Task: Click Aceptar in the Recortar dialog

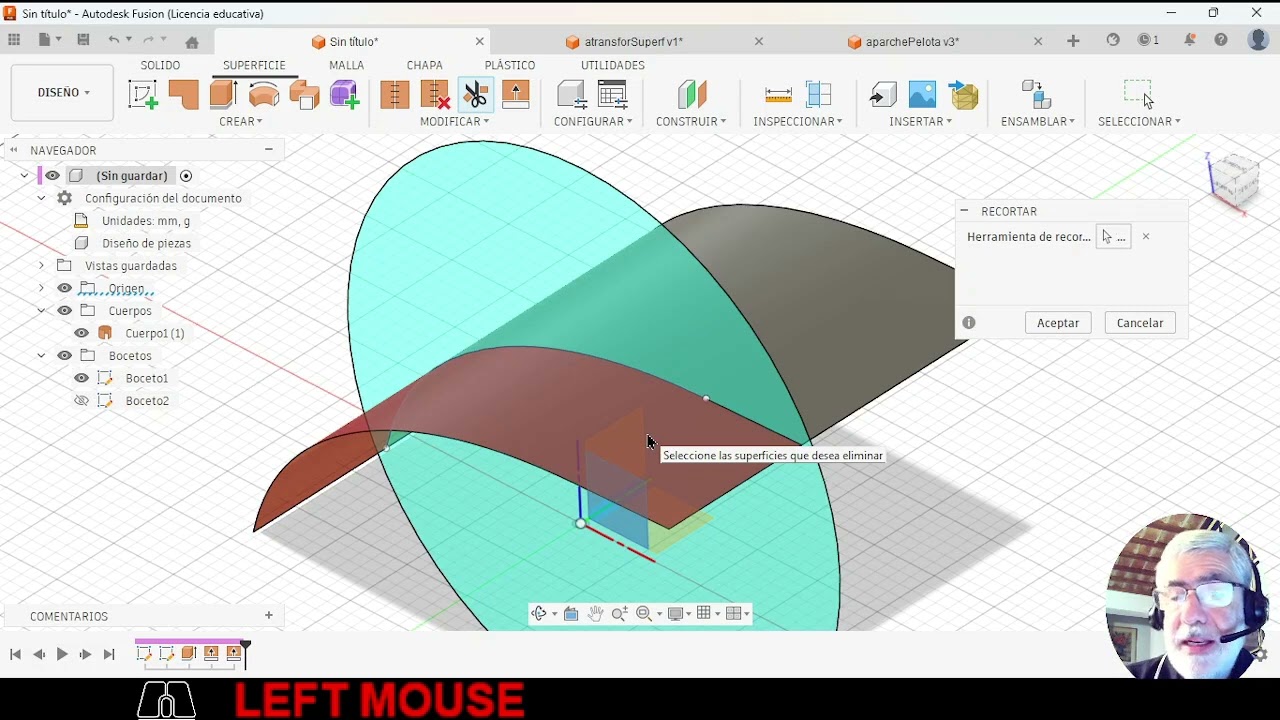Action: pos(1058,323)
